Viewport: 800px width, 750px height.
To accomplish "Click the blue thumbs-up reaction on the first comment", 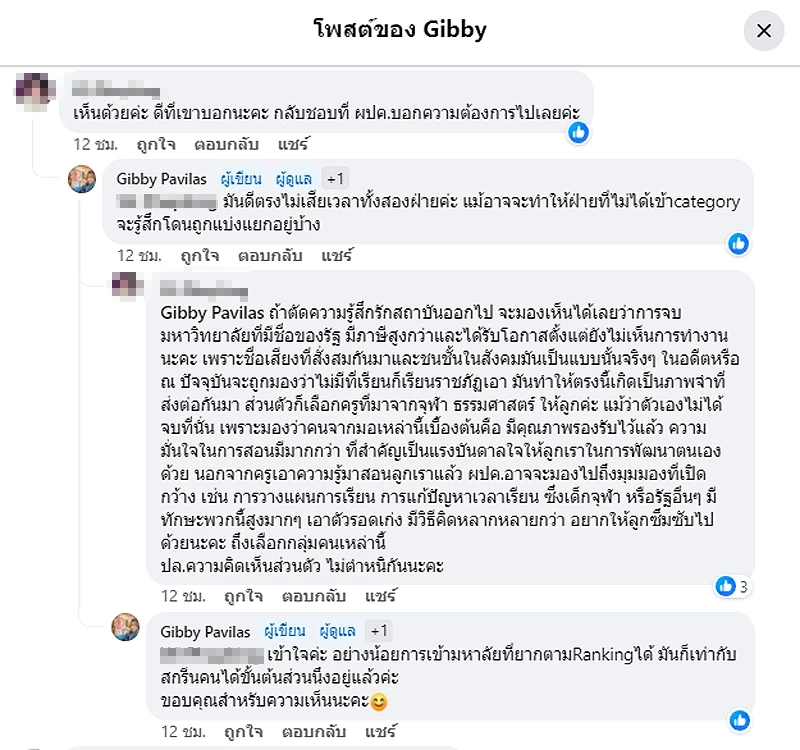I will [580, 130].
